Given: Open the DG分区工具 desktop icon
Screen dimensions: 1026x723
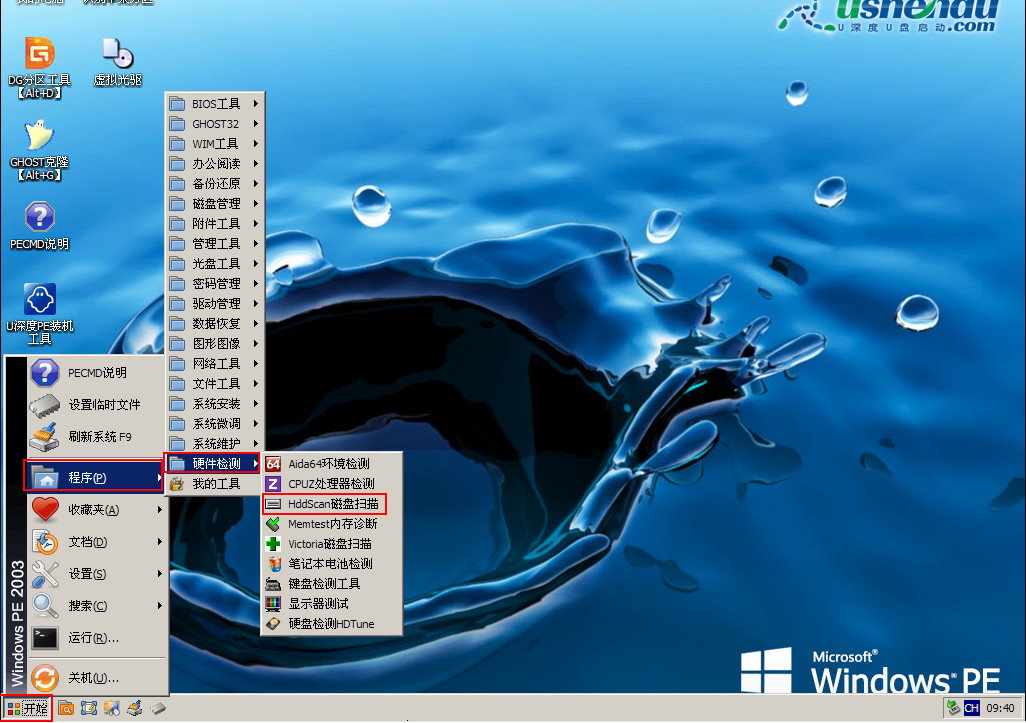Looking at the screenshot, I should pyautogui.click(x=39, y=67).
